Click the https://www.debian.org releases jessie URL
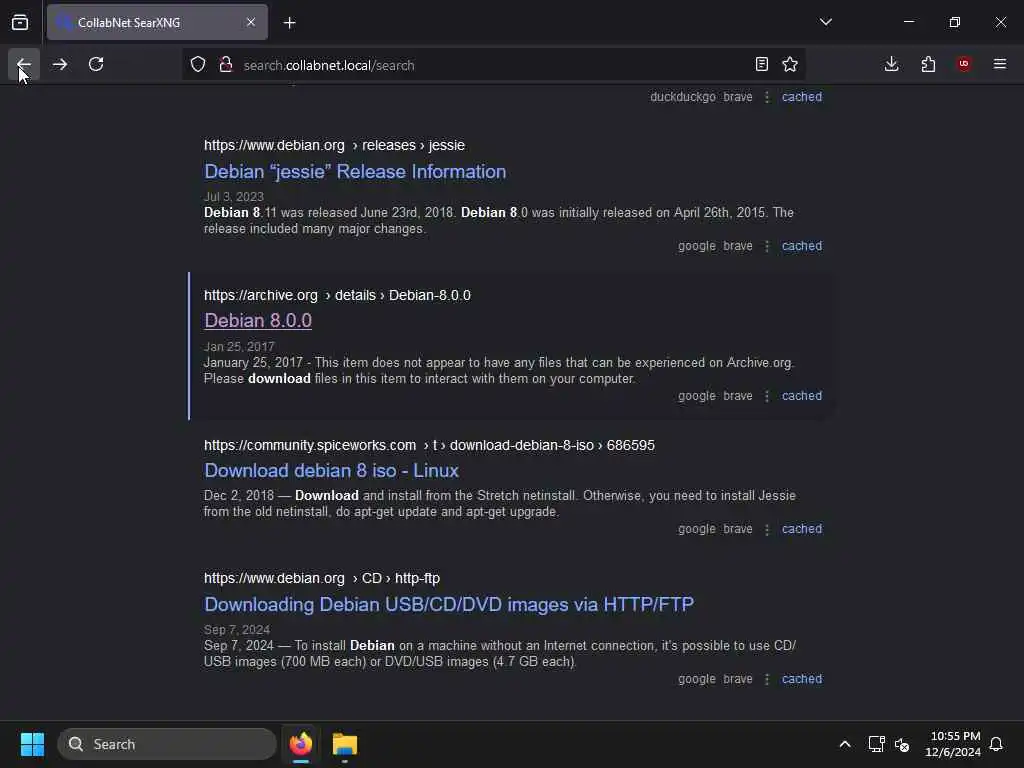 point(334,145)
